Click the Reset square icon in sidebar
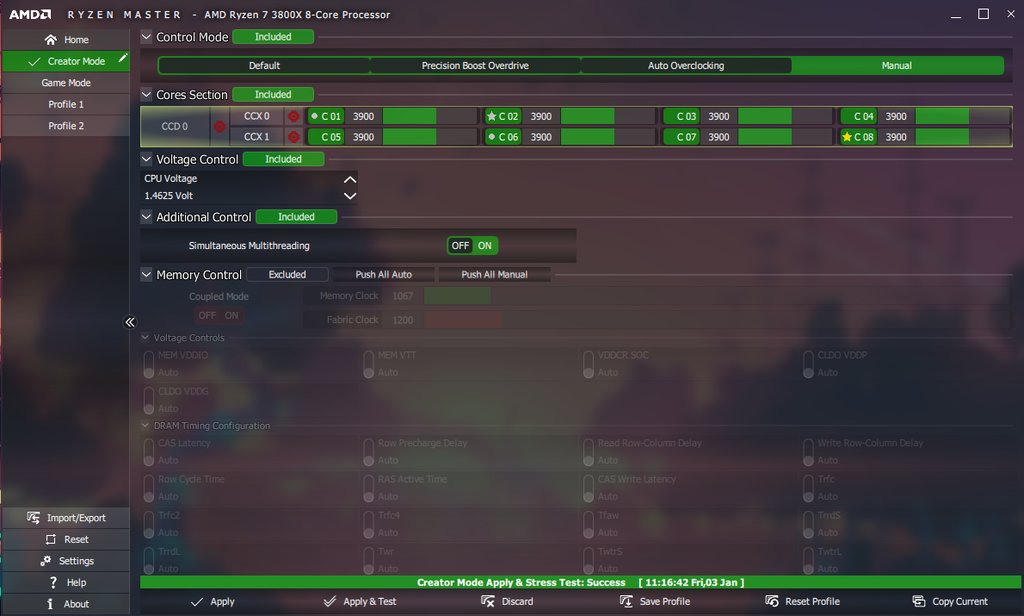1024x616 pixels. [x=50, y=539]
